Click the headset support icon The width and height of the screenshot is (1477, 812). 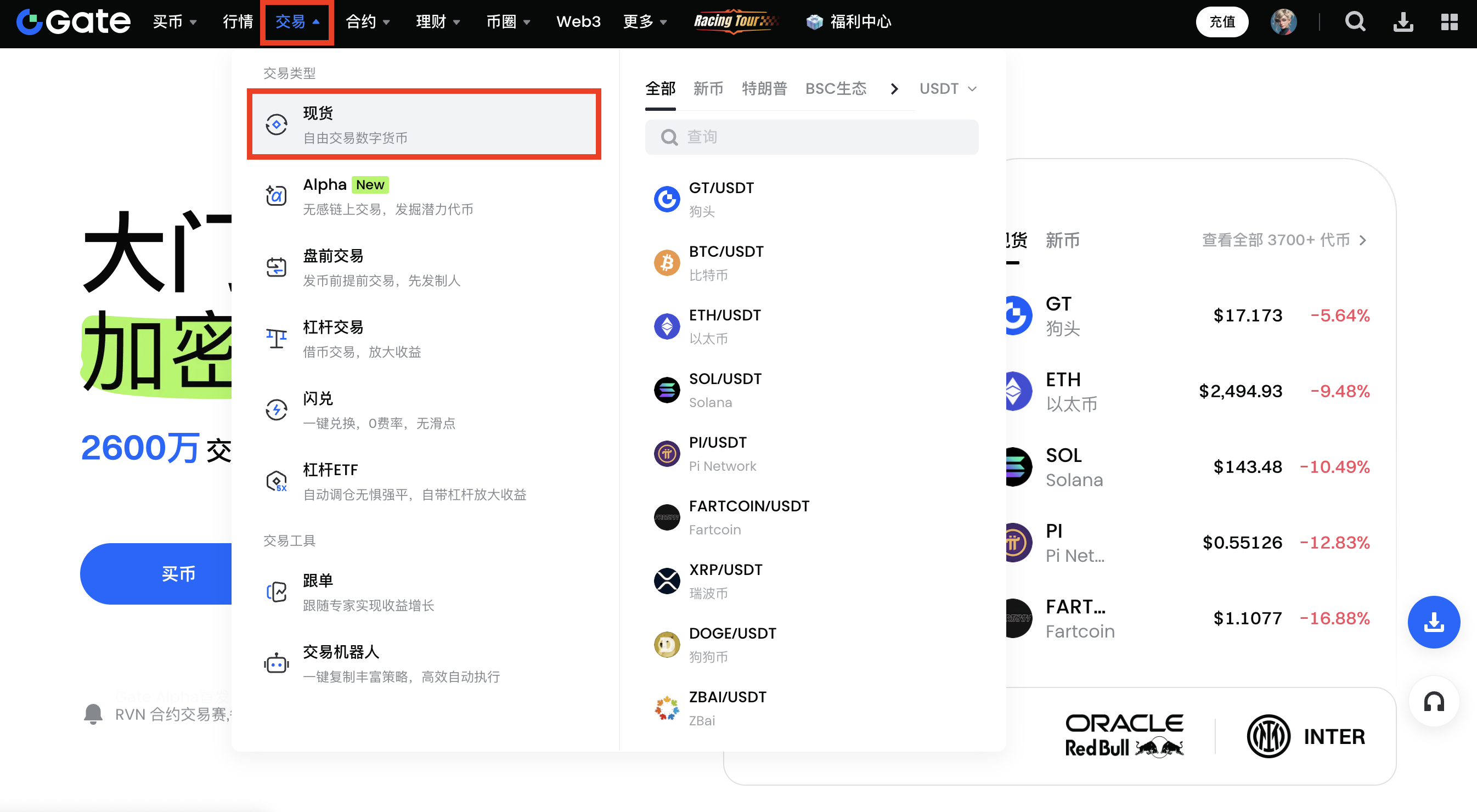(x=1434, y=701)
